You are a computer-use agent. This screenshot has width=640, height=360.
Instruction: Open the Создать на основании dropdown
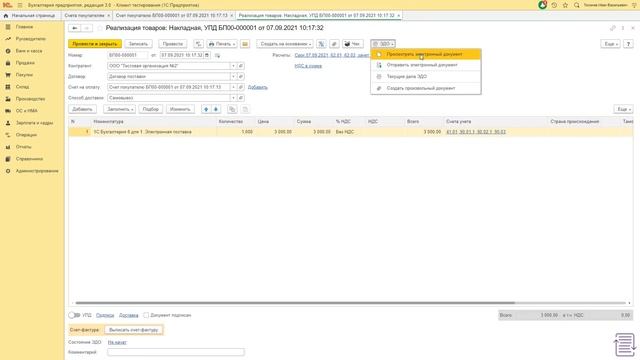pyautogui.click(x=285, y=44)
